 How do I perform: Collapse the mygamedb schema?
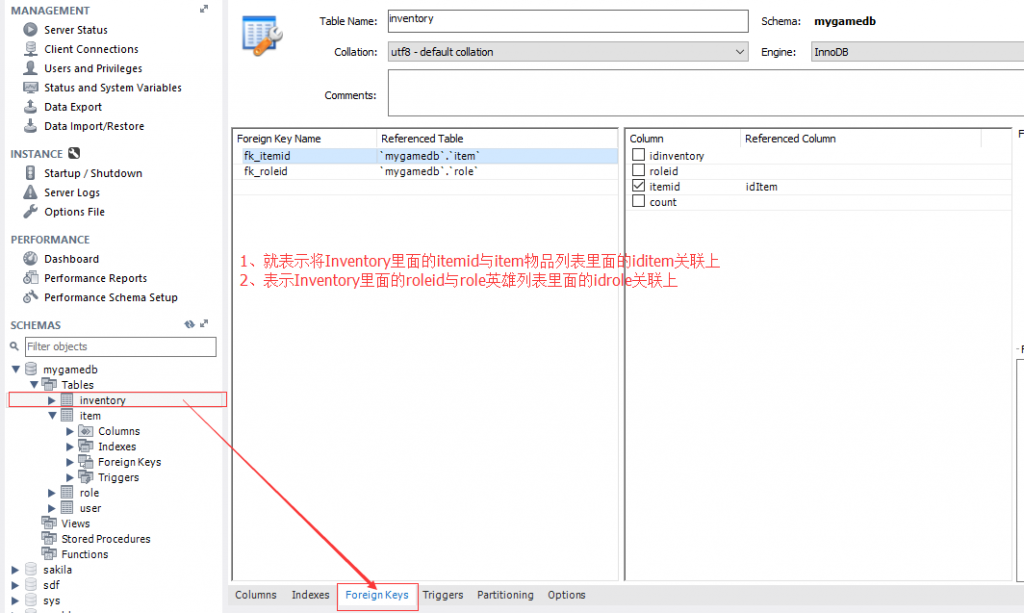[x=16, y=368]
